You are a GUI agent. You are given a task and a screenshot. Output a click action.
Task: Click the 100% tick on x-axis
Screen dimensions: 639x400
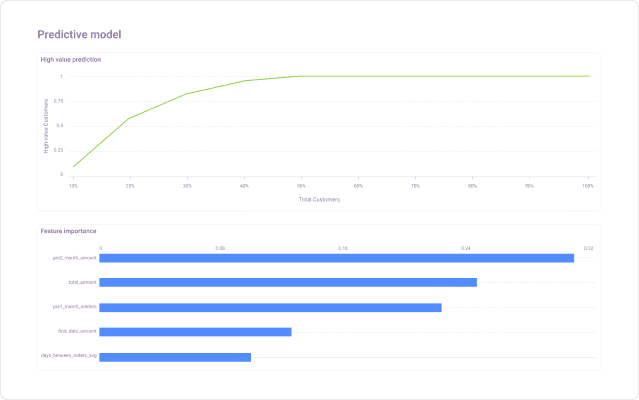588,185
